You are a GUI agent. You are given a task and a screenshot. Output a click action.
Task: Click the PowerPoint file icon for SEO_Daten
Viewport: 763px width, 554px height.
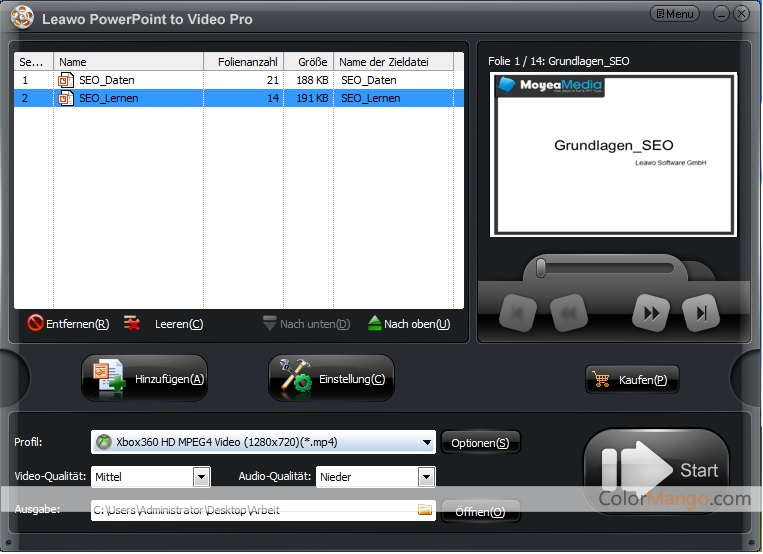coord(66,80)
